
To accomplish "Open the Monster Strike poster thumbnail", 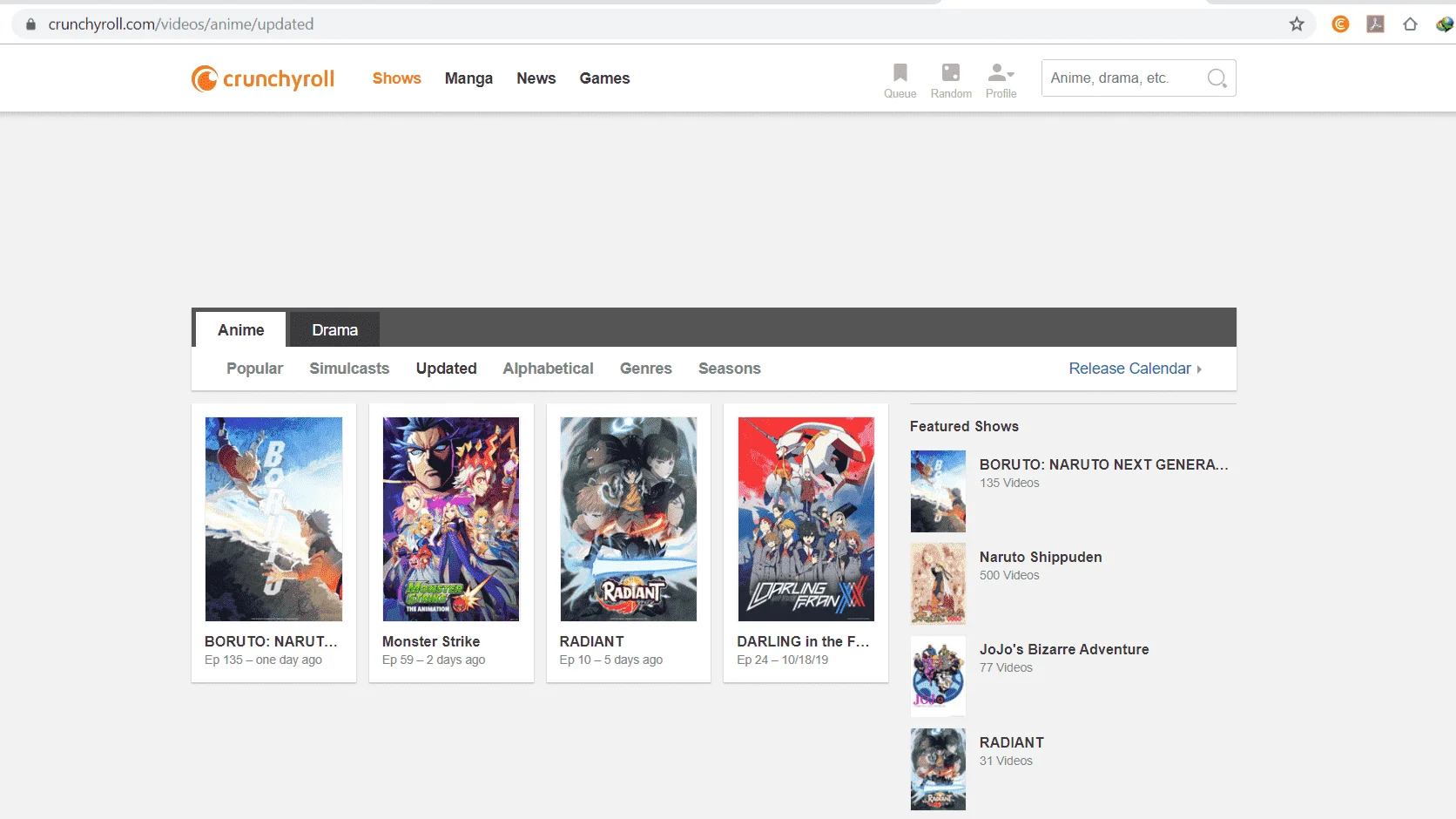I will (451, 519).
